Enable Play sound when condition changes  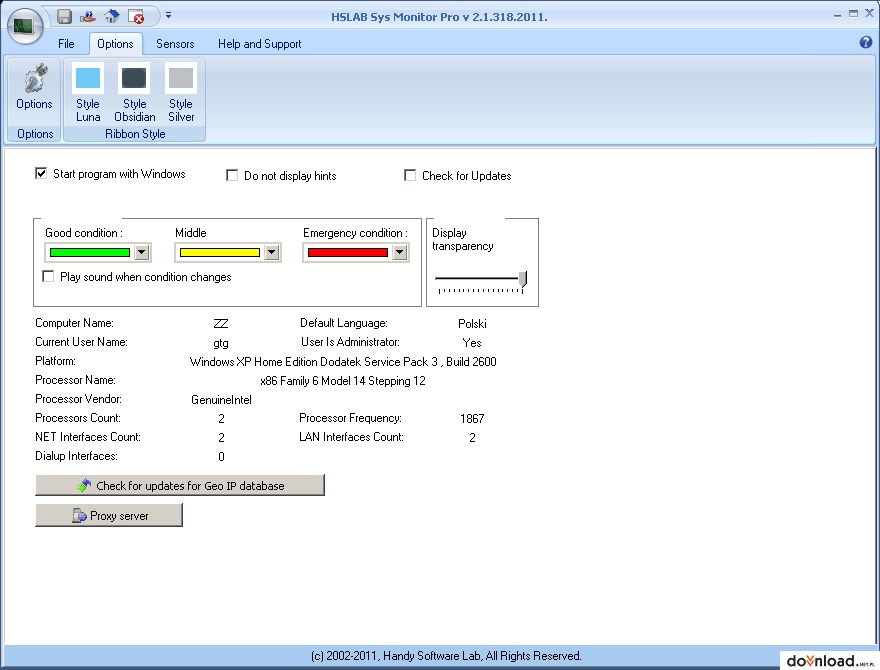pos(48,277)
